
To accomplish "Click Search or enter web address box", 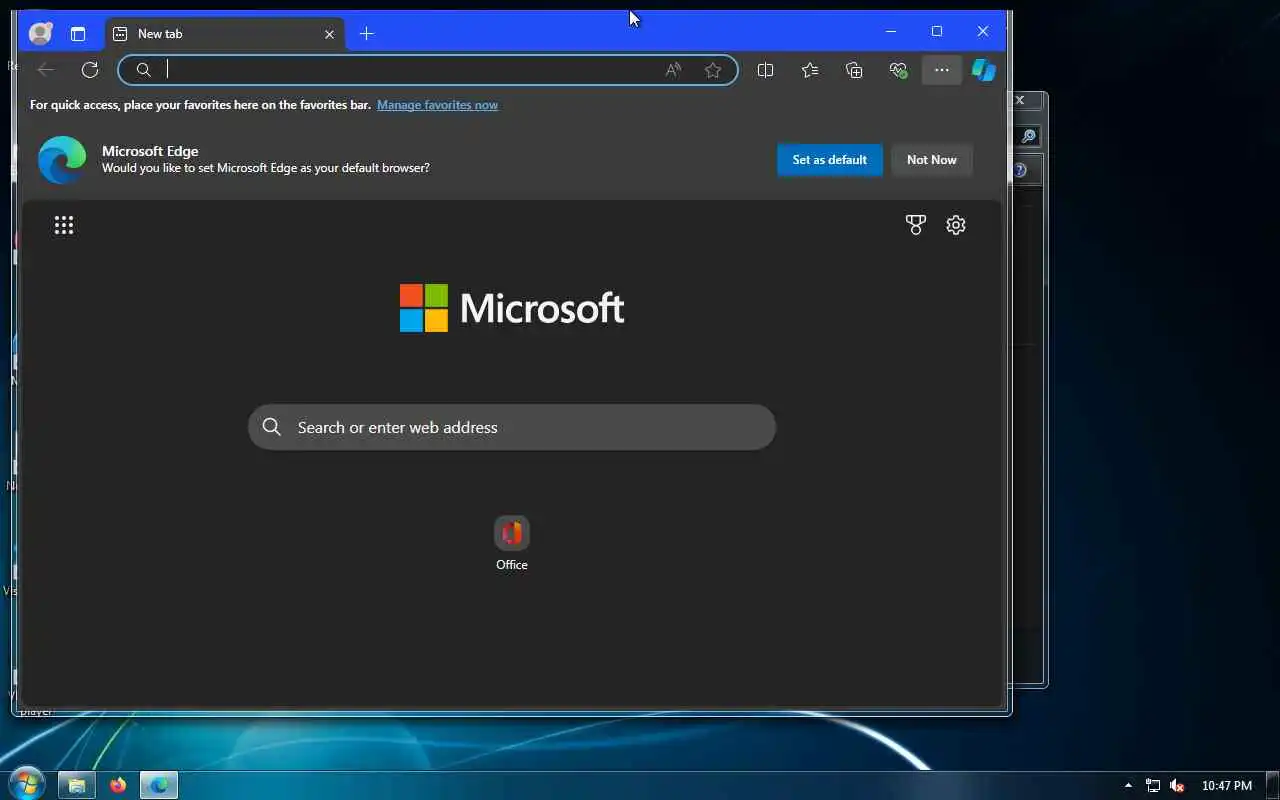I will click(512, 427).
